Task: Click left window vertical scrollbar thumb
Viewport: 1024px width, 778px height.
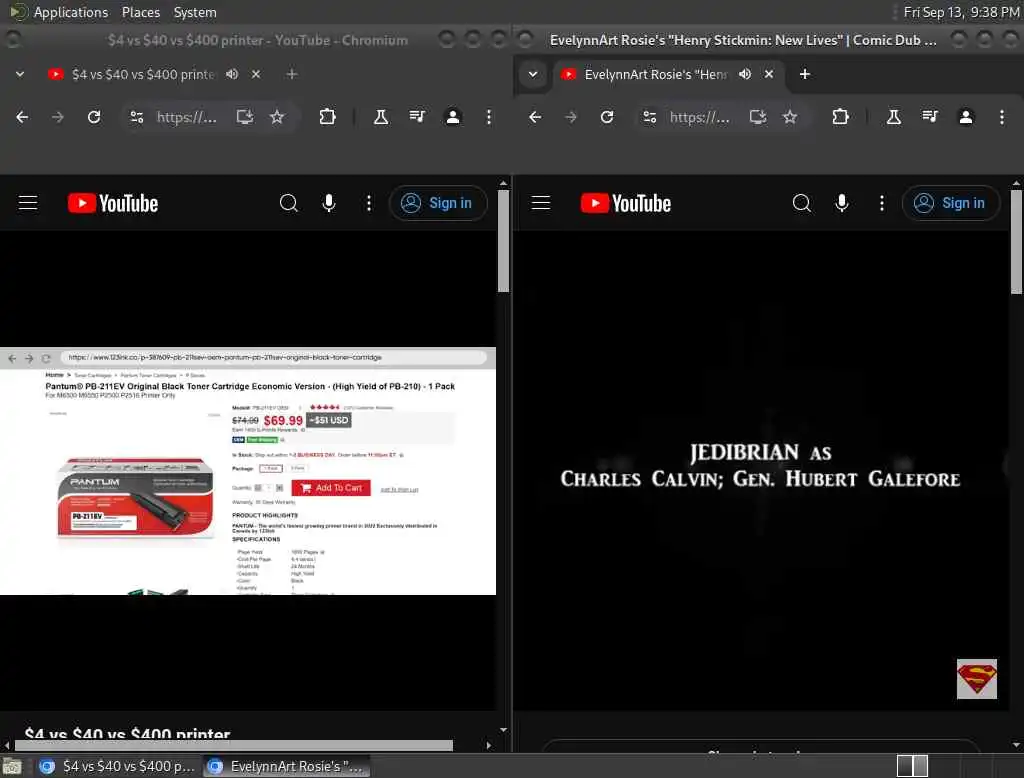Action: coord(503,241)
